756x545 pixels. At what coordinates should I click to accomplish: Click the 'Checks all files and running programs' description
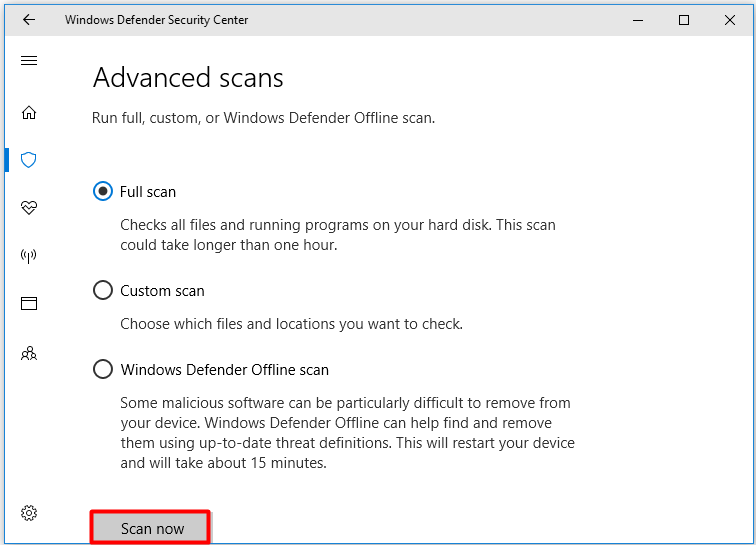click(x=338, y=235)
